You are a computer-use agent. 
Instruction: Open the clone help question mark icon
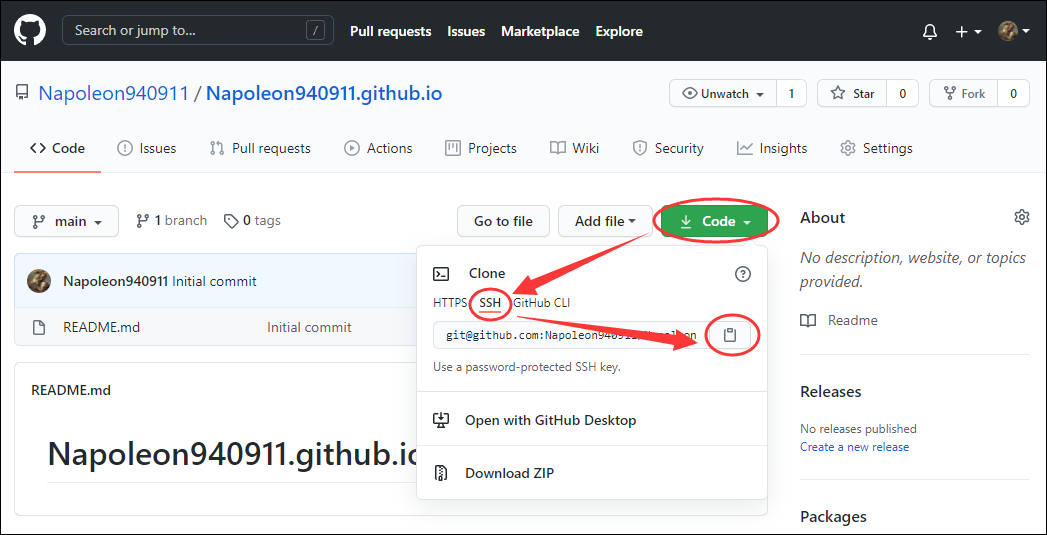coord(742,274)
